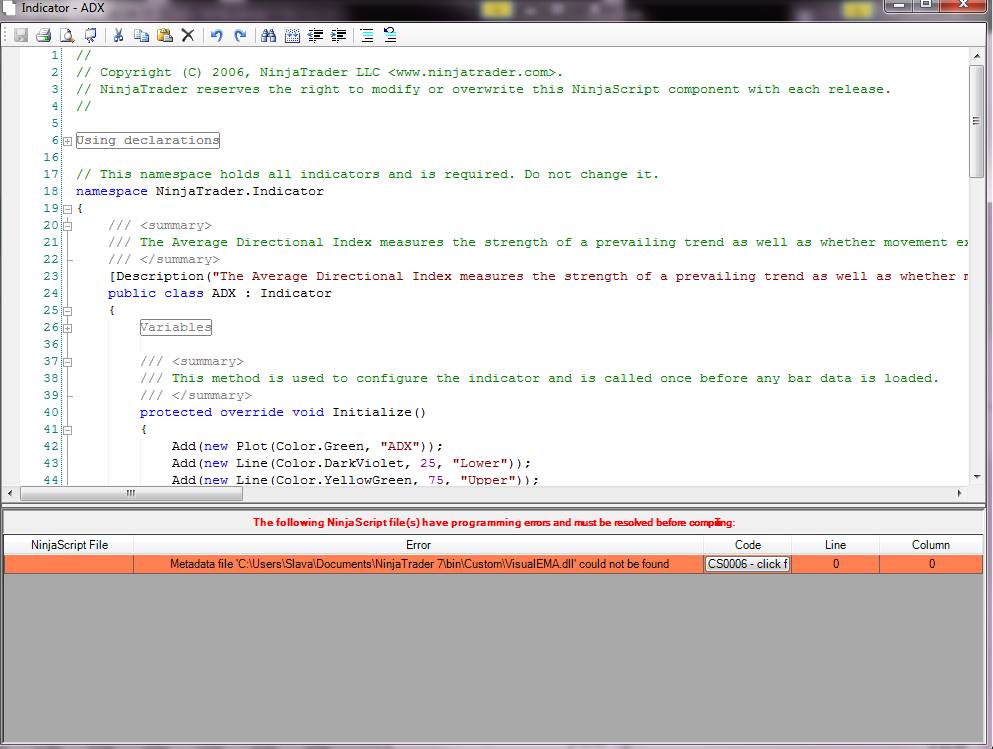This screenshot has height=749, width=993.
Task: Click on 'namespace NinjaTrader.Indicator' at line 18
Action: click(199, 191)
